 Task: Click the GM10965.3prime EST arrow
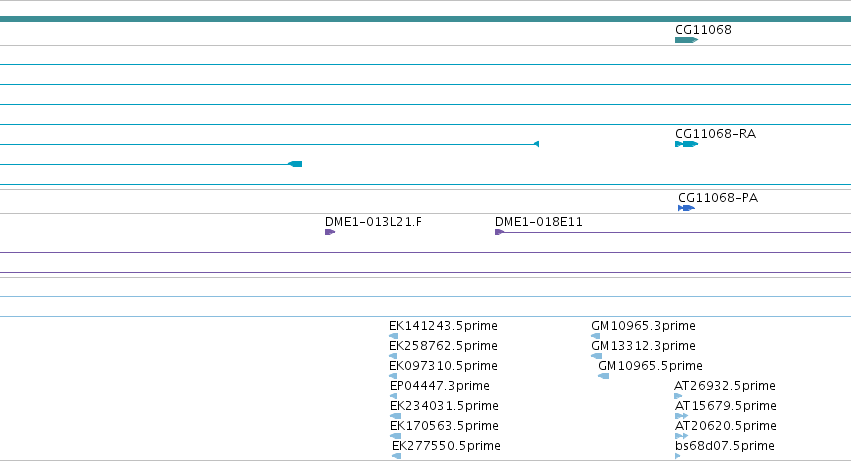pyautogui.click(x=595, y=336)
